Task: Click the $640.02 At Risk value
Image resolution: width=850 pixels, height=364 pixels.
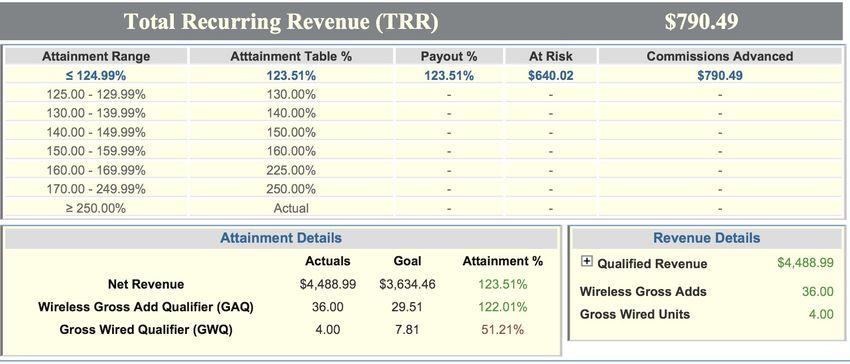Action: 551,76
